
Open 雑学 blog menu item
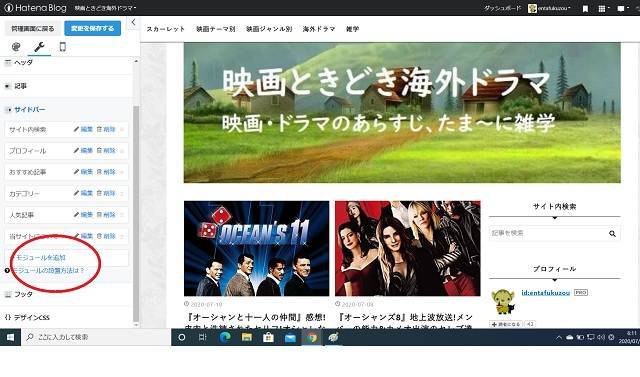(x=353, y=29)
